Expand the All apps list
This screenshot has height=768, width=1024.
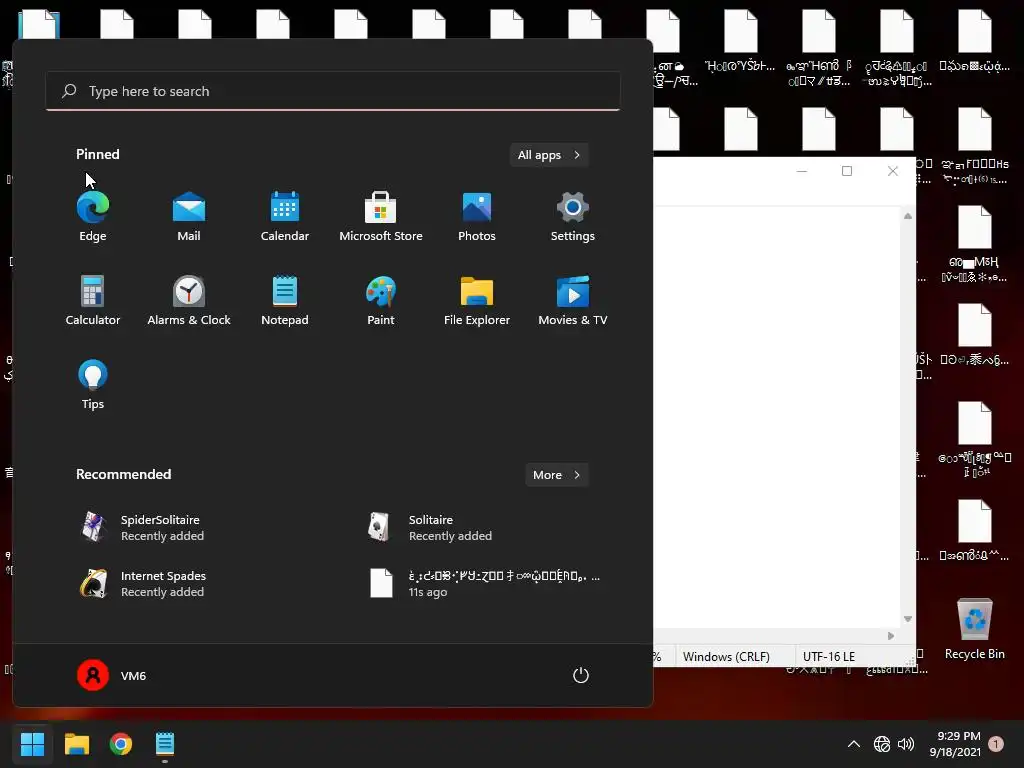click(x=549, y=155)
